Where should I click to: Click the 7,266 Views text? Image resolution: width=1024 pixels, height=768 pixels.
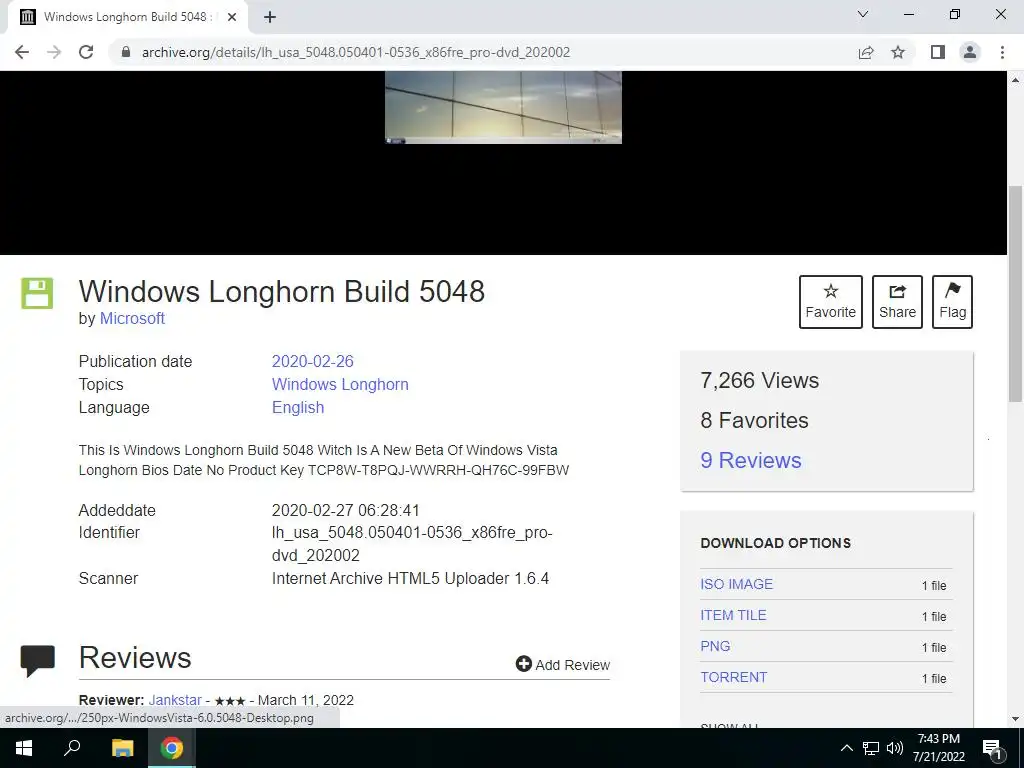(x=760, y=381)
